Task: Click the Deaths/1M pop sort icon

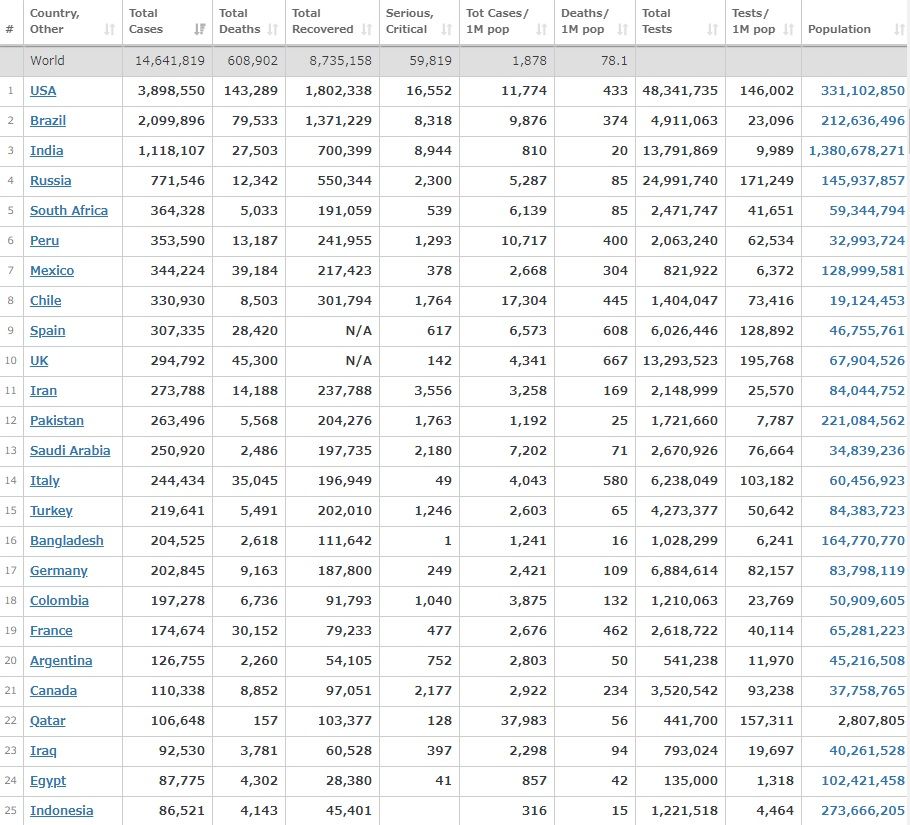Action: click(623, 30)
